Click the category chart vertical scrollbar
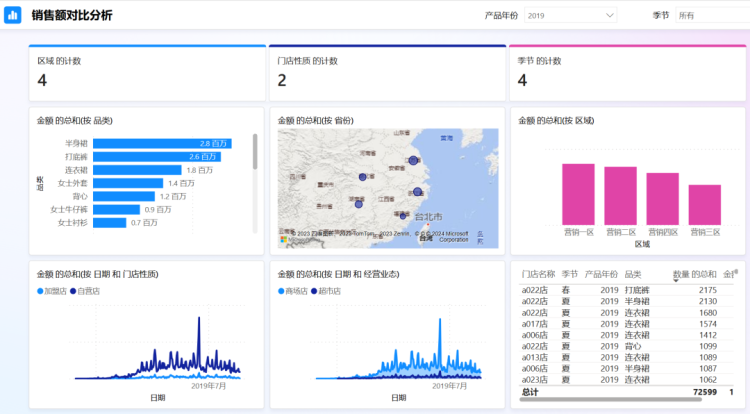 254,152
